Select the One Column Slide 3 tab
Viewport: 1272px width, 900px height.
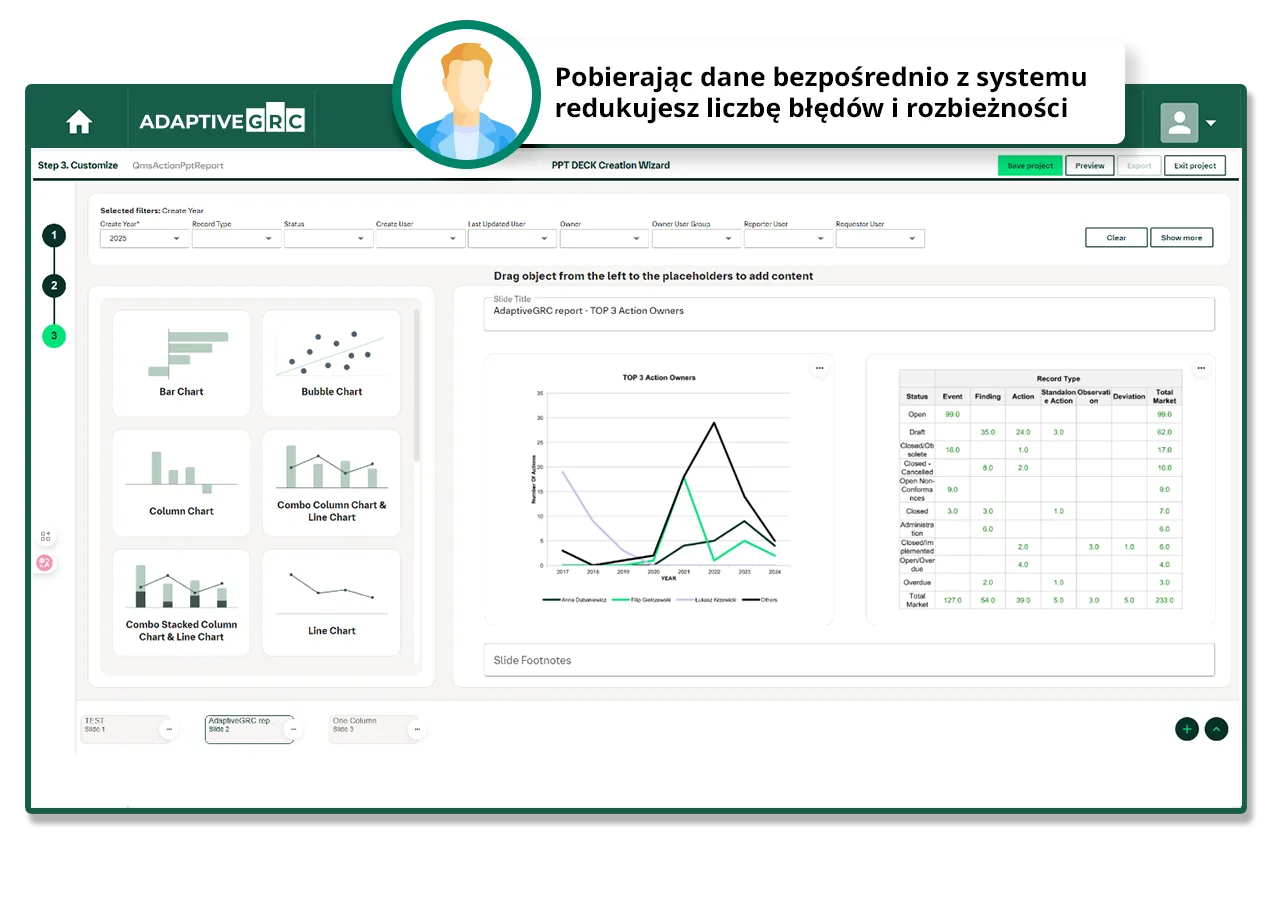tap(366, 729)
